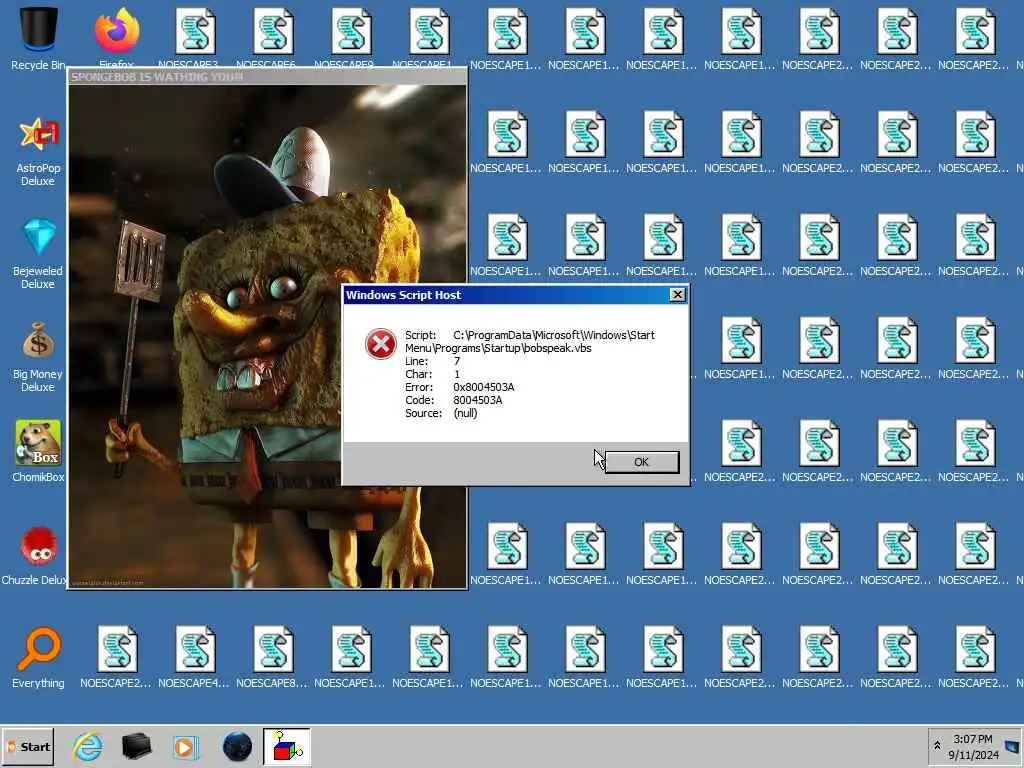
Task: Select the NOESCAPE8 script file icon
Action: pos(273,657)
